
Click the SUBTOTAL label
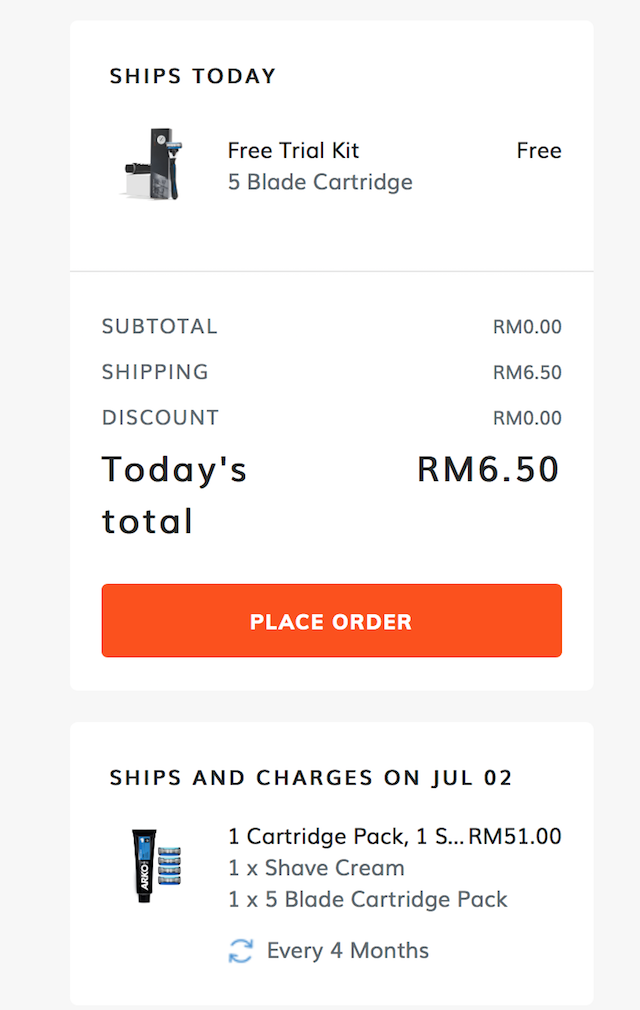point(159,327)
